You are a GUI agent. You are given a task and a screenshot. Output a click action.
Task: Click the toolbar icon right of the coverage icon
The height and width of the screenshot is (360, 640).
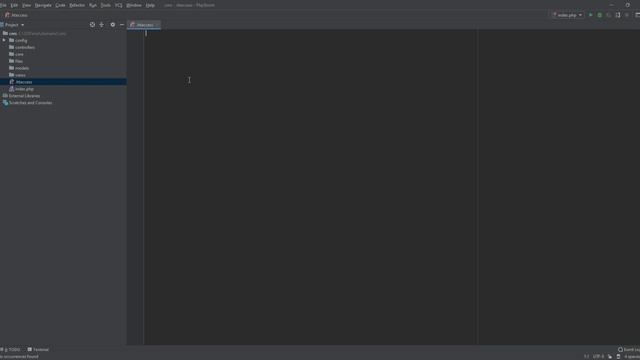(x=618, y=15)
